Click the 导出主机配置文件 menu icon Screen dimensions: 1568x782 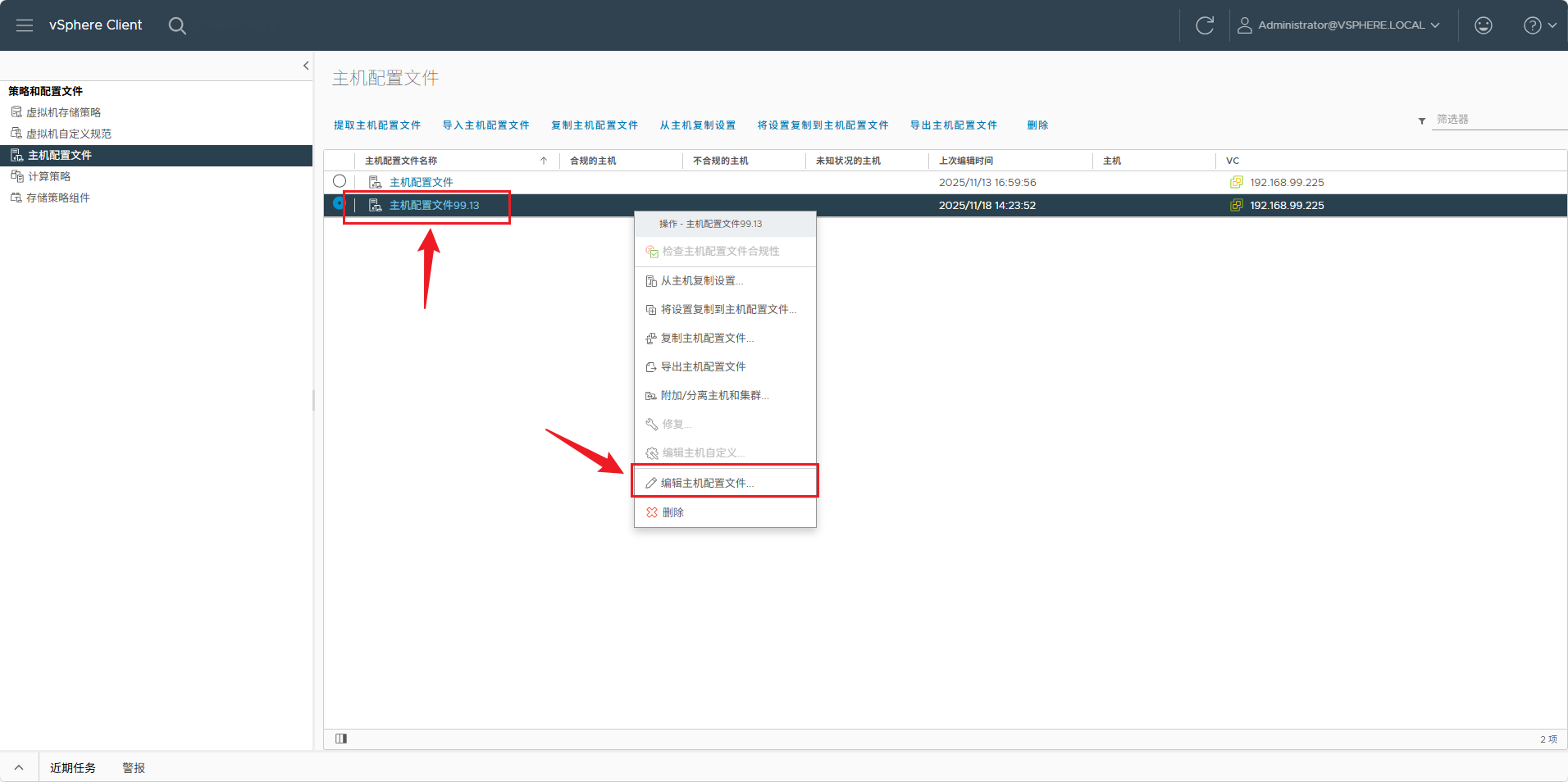pos(651,367)
